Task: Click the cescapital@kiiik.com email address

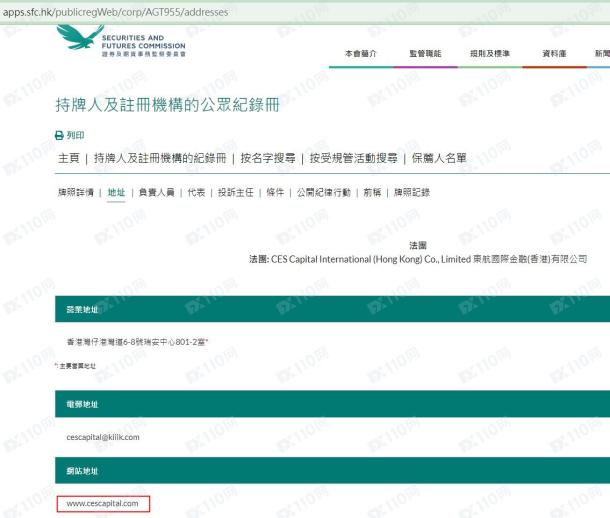Action: click(x=103, y=438)
